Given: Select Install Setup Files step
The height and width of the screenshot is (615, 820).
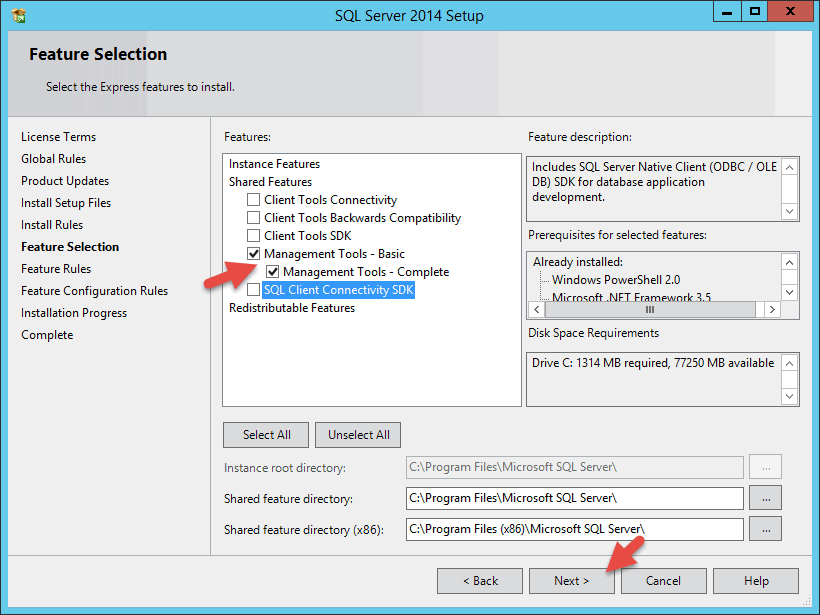Looking at the screenshot, I should click(x=66, y=202).
